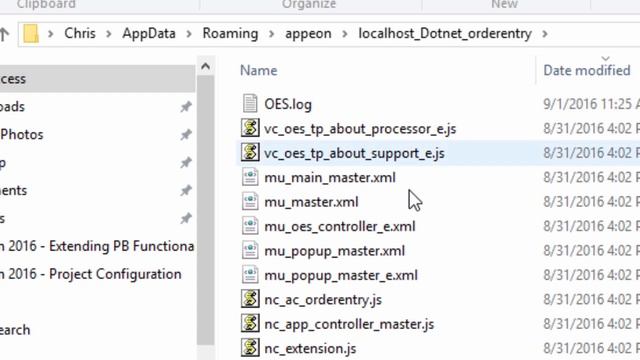Select mu_master.xml file name
640x360 pixels.
coord(311,202)
